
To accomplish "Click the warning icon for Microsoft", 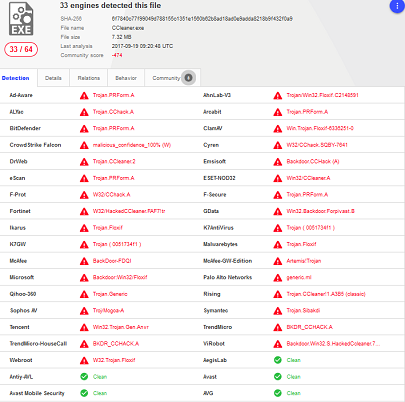I will tap(84, 278).
